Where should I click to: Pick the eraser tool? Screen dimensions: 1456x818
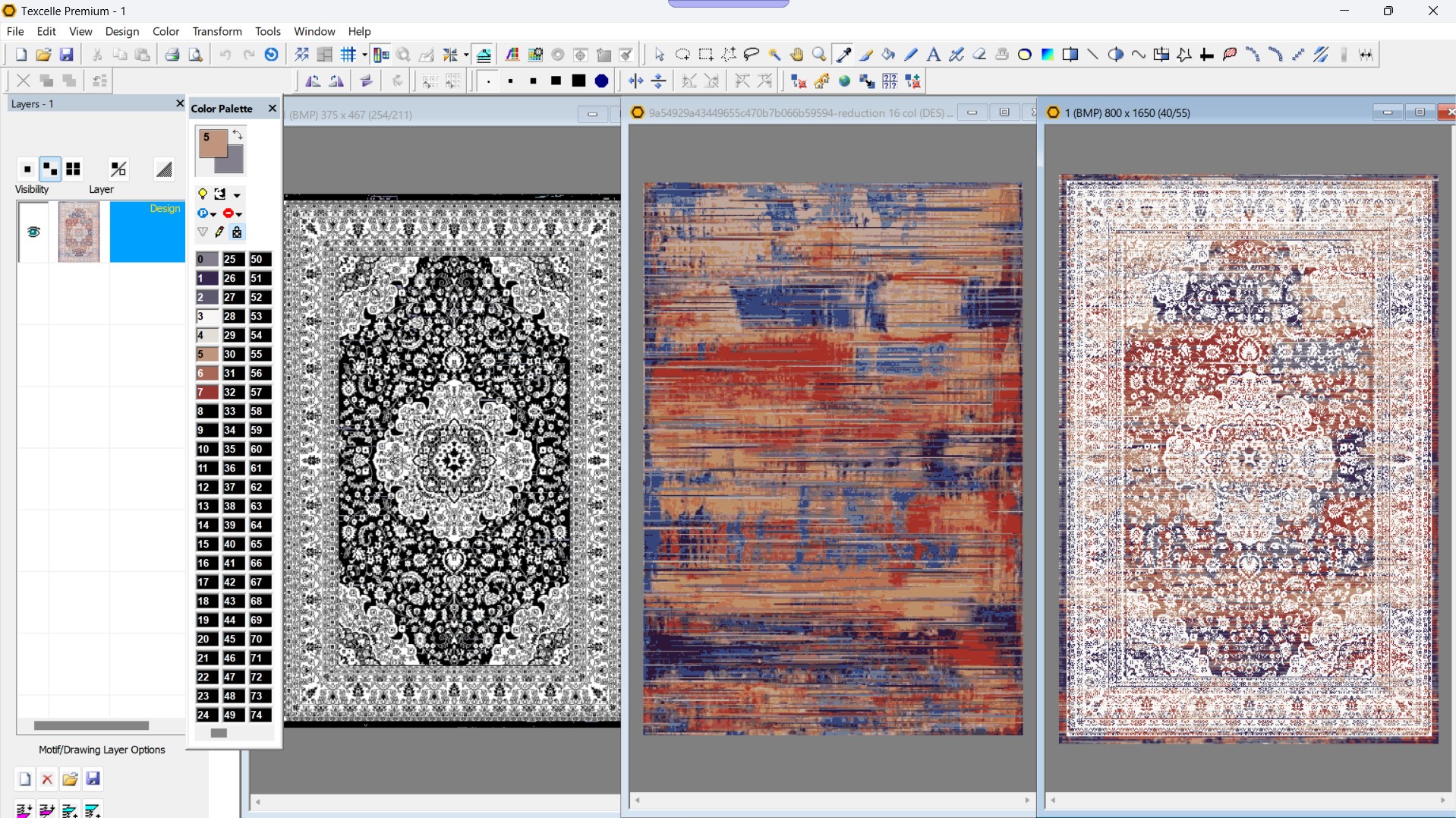pos(979,55)
